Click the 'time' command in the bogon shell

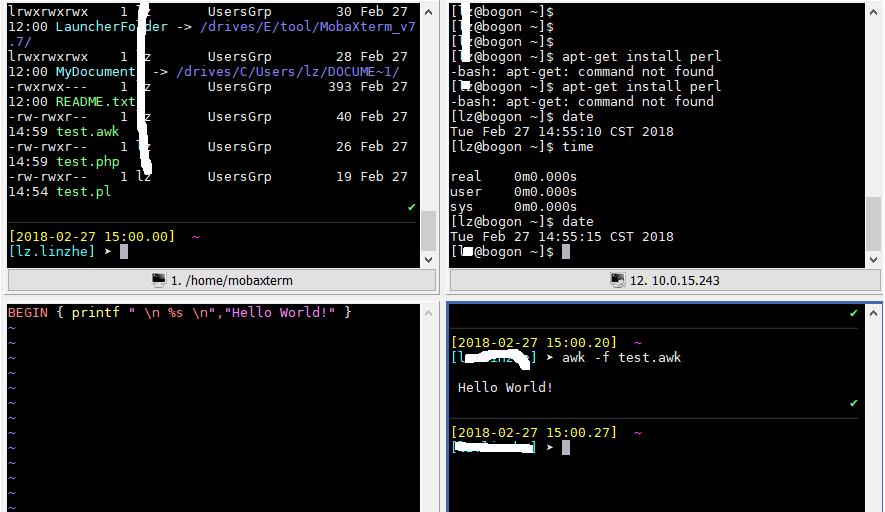(577, 146)
